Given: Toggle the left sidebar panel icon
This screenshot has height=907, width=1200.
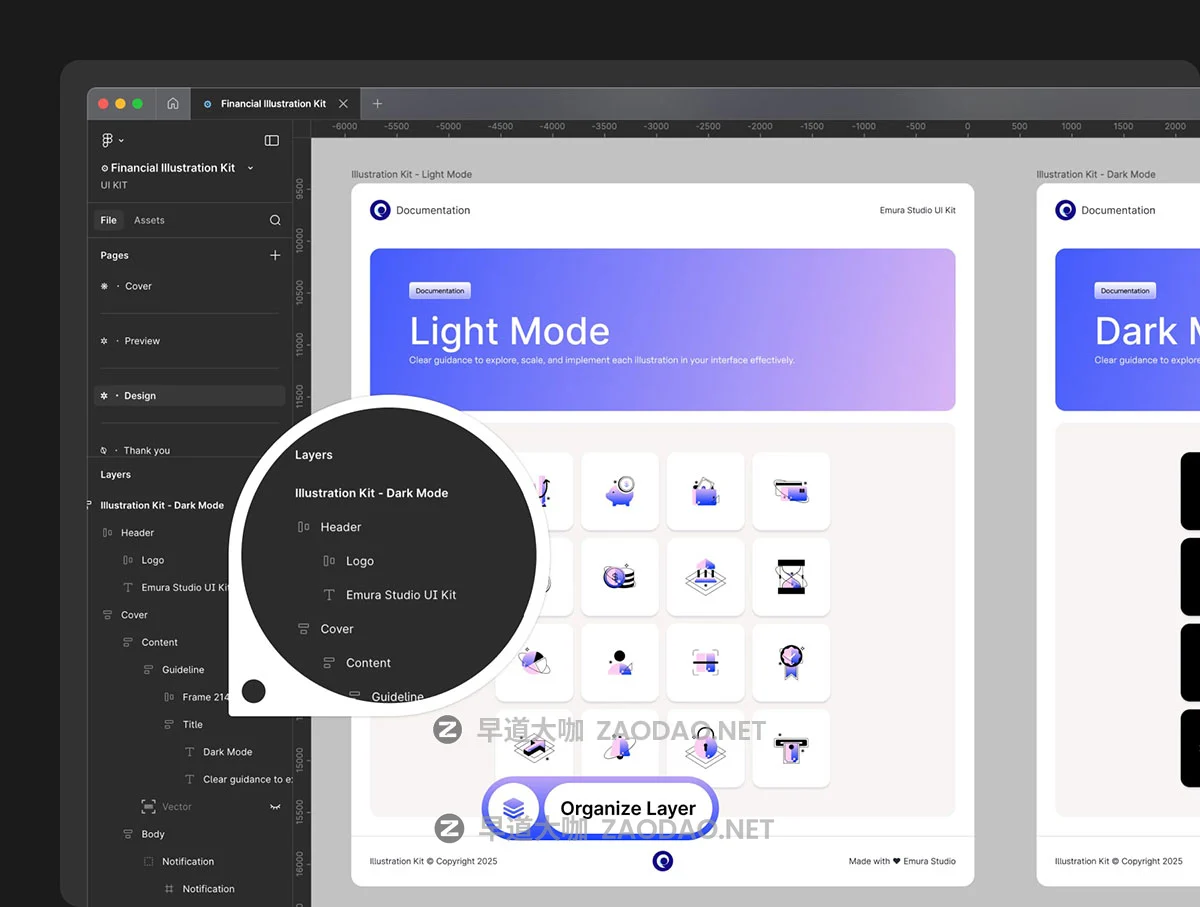Looking at the screenshot, I should click(x=271, y=140).
